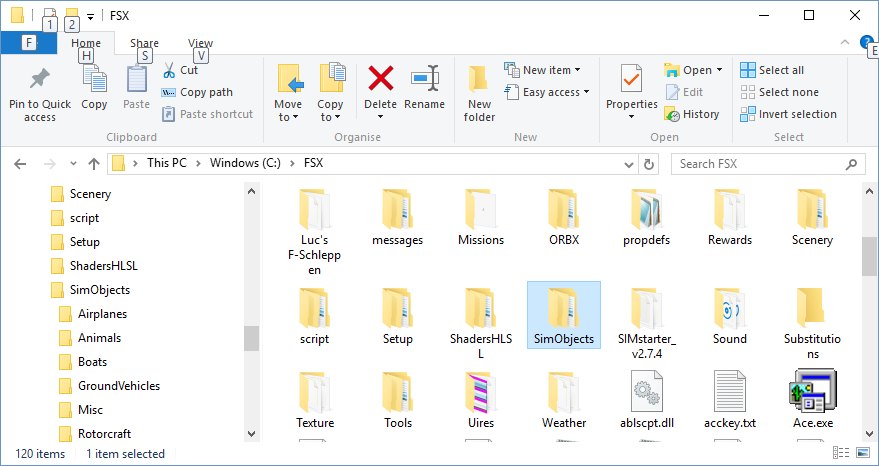The image size is (879, 466).
Task: Select ablscpt.dll file
Action: click(x=647, y=399)
